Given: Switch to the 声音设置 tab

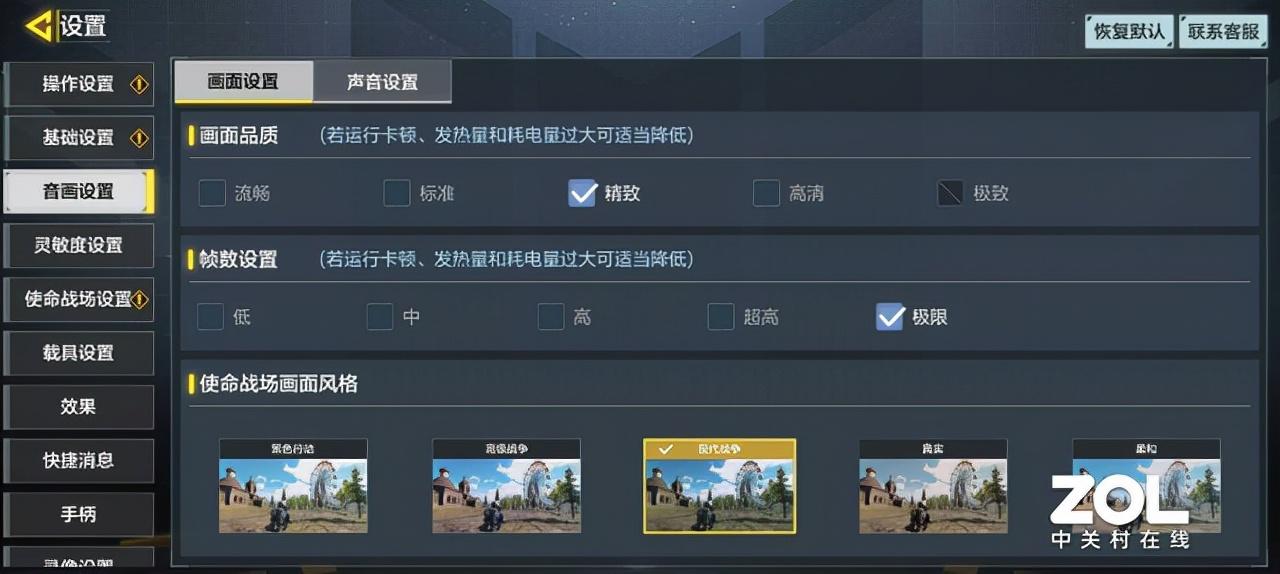Looking at the screenshot, I should tap(382, 82).
